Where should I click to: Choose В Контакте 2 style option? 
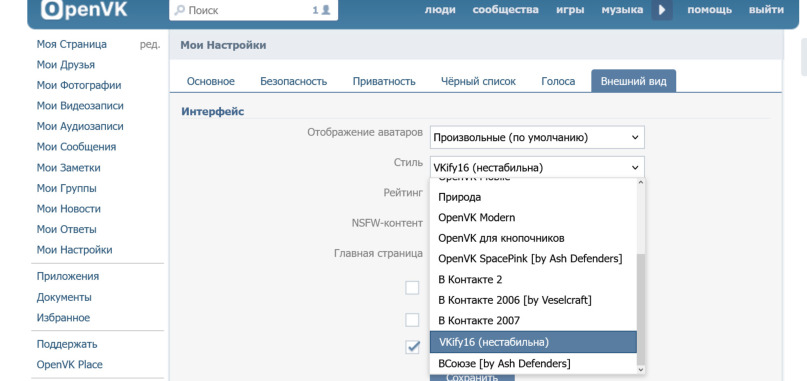coord(533,280)
